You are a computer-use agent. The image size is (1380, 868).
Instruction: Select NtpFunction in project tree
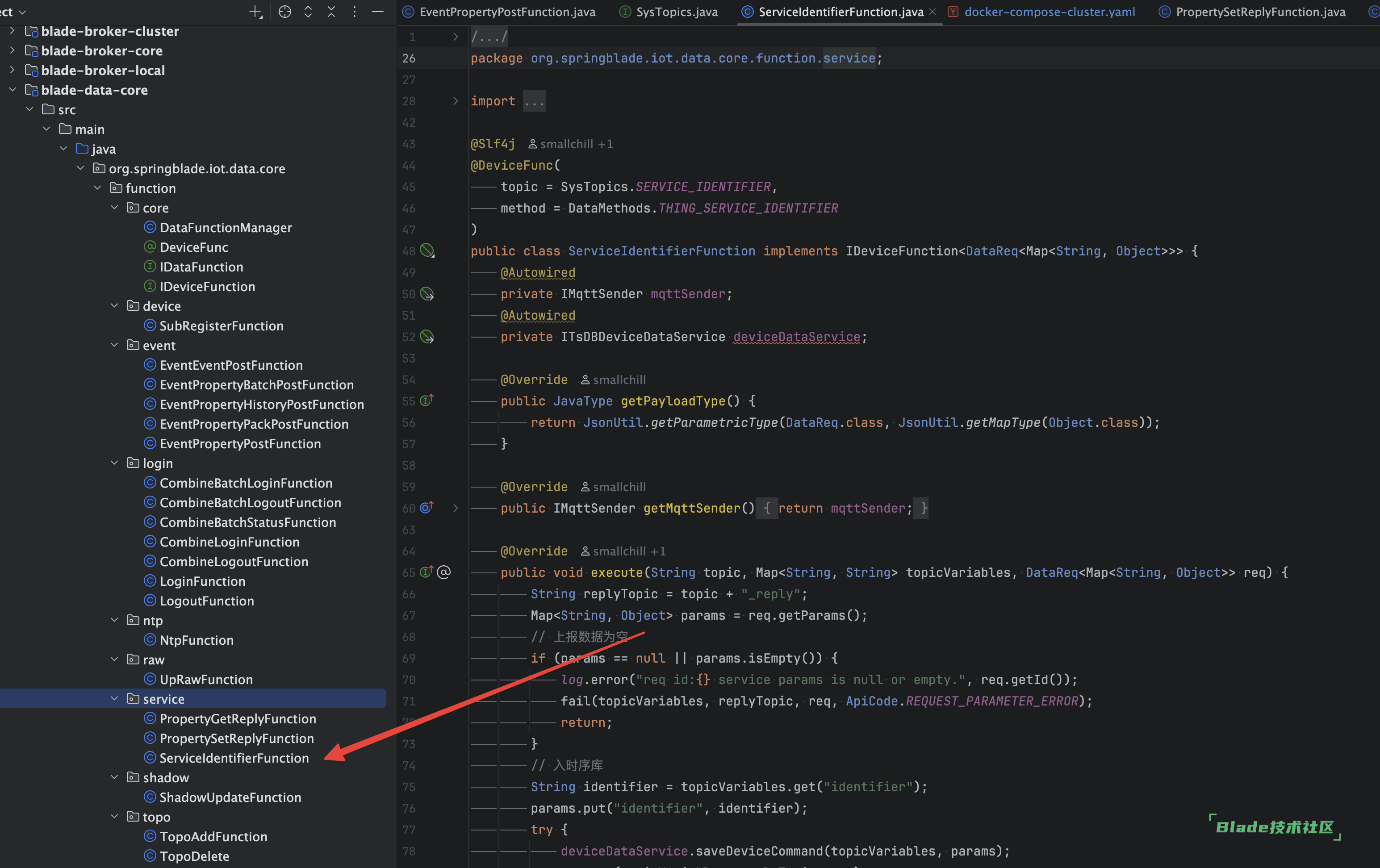[197, 640]
